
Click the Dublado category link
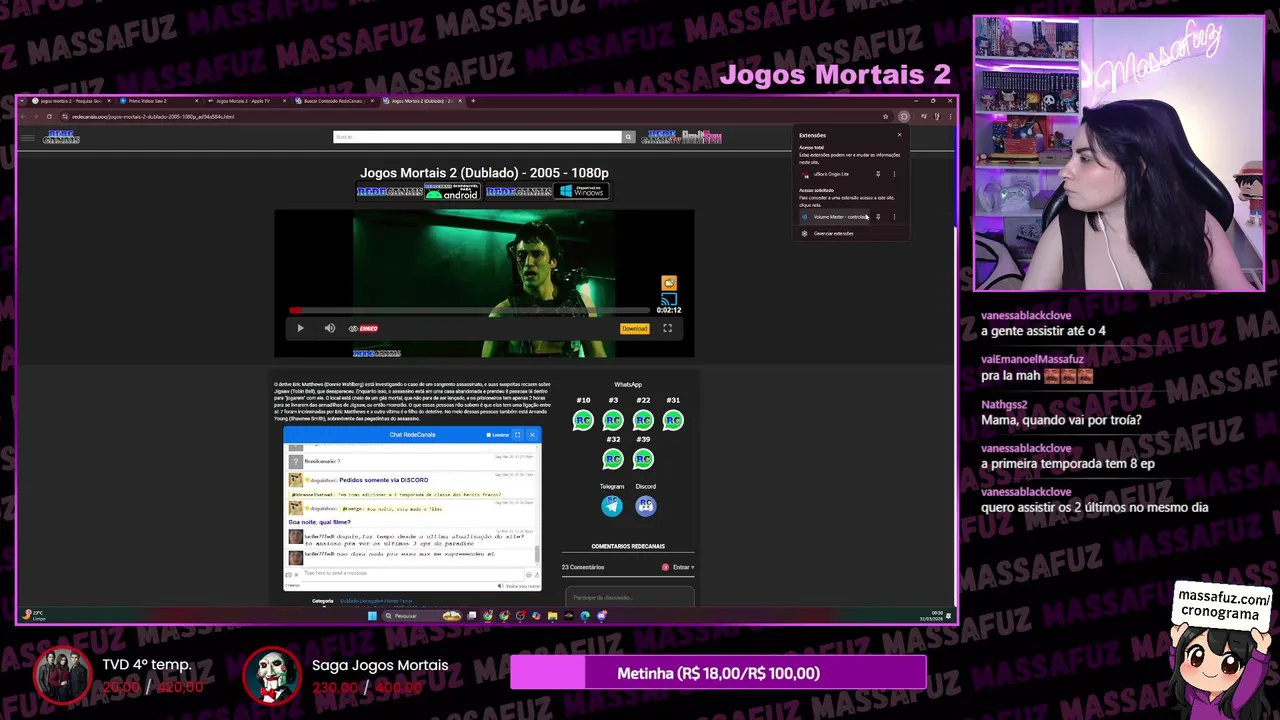(347, 601)
